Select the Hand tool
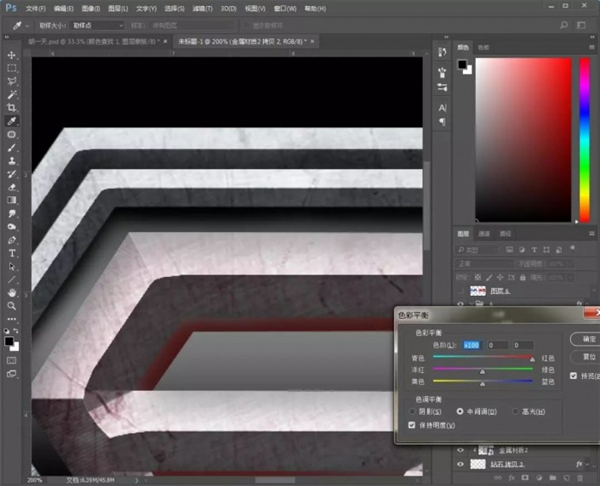The width and height of the screenshot is (600, 486). [x=12, y=293]
